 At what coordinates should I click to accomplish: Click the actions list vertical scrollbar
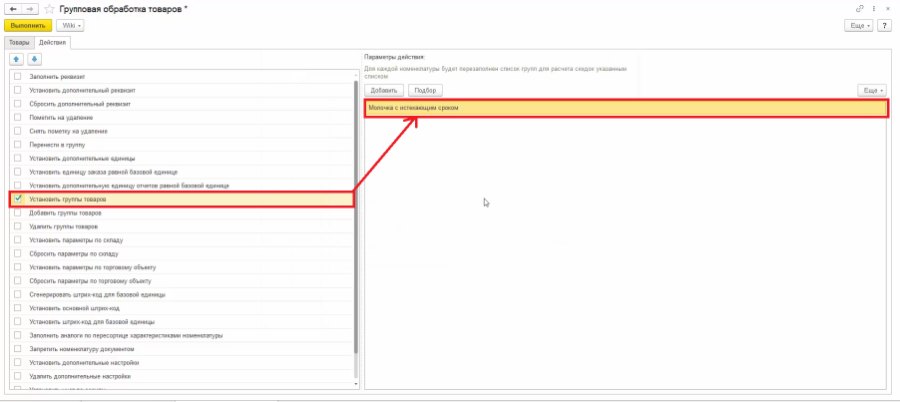click(356, 217)
